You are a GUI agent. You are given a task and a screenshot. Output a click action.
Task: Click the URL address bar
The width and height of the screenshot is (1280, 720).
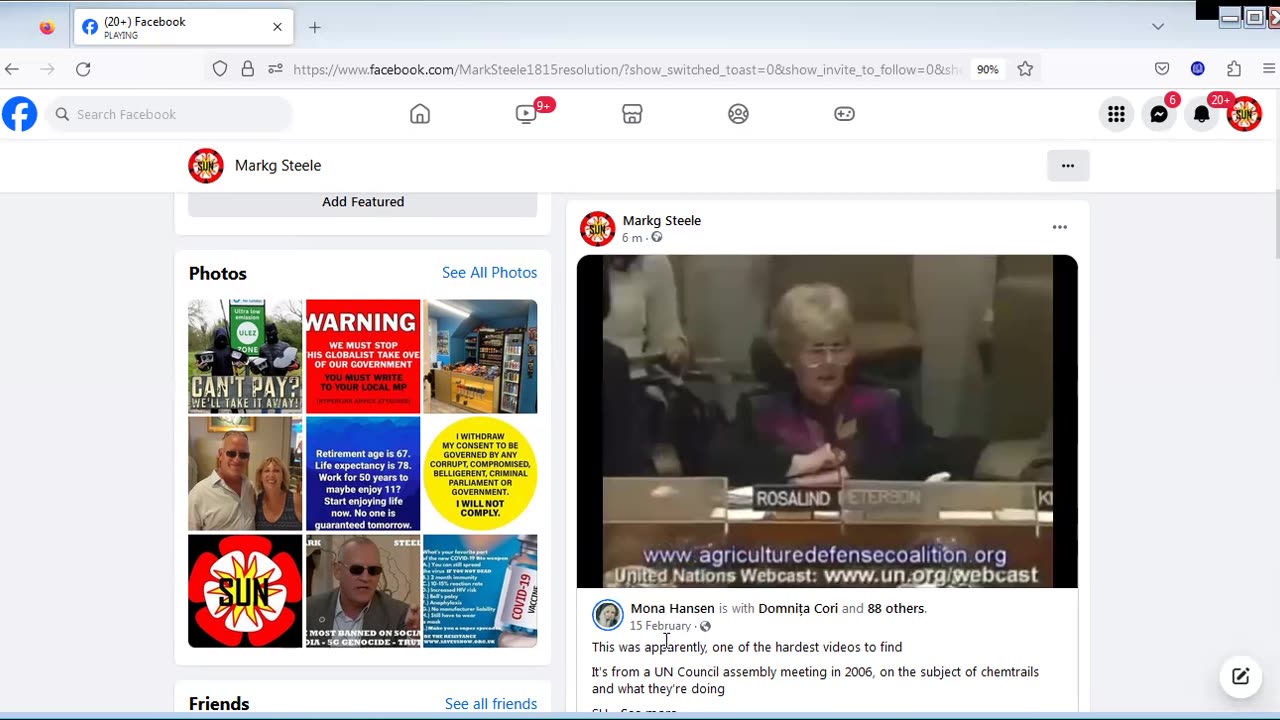pos(626,69)
